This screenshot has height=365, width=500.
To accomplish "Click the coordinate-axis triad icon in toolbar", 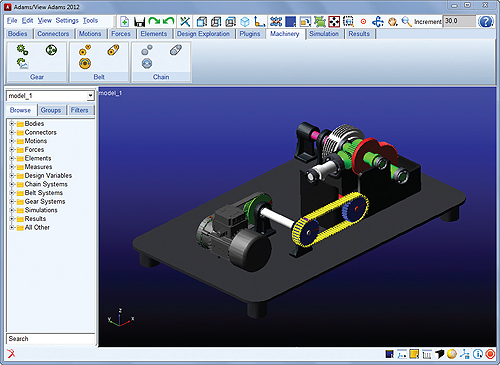I will [259, 22].
